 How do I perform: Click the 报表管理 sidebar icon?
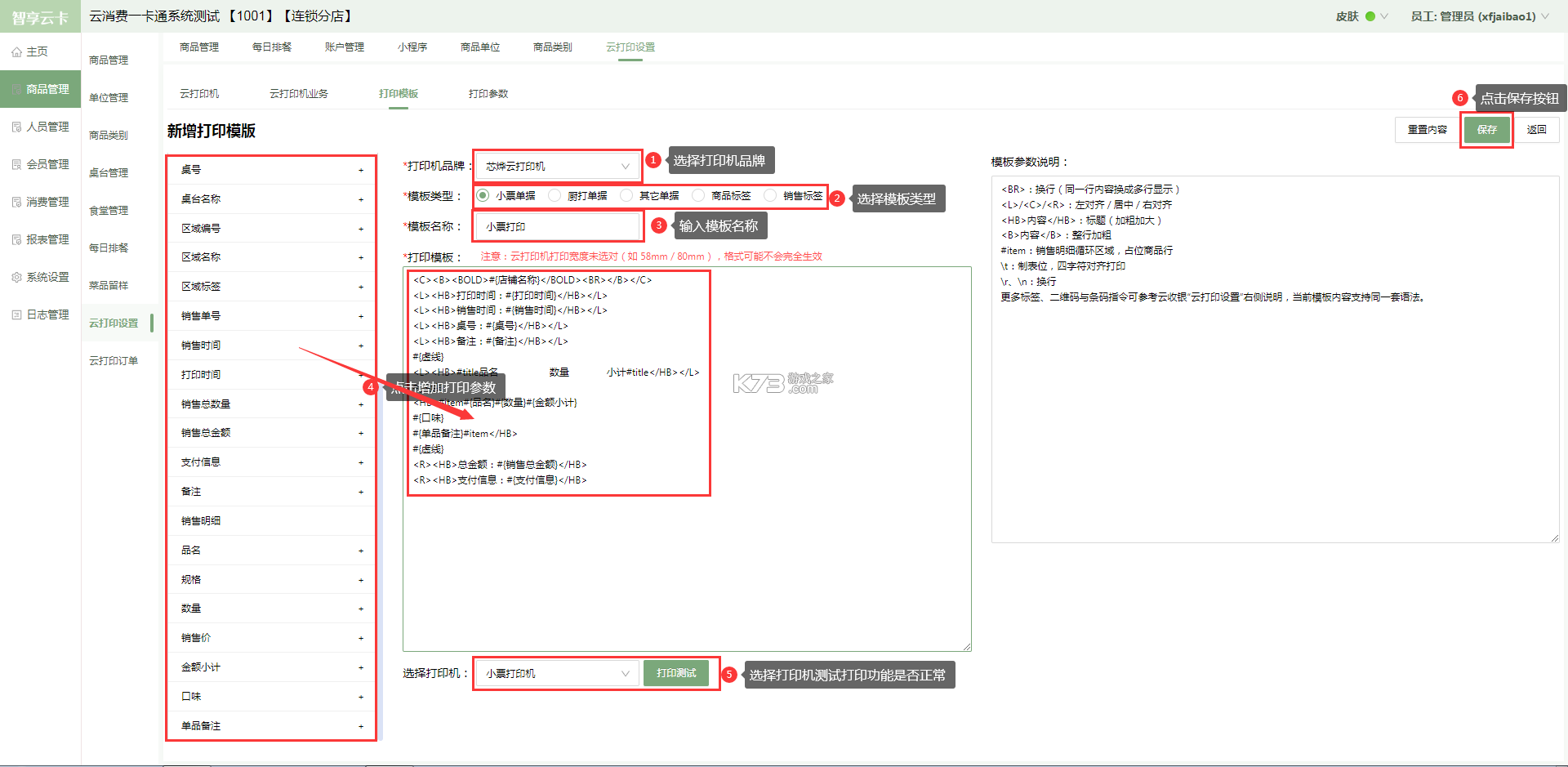click(16, 240)
